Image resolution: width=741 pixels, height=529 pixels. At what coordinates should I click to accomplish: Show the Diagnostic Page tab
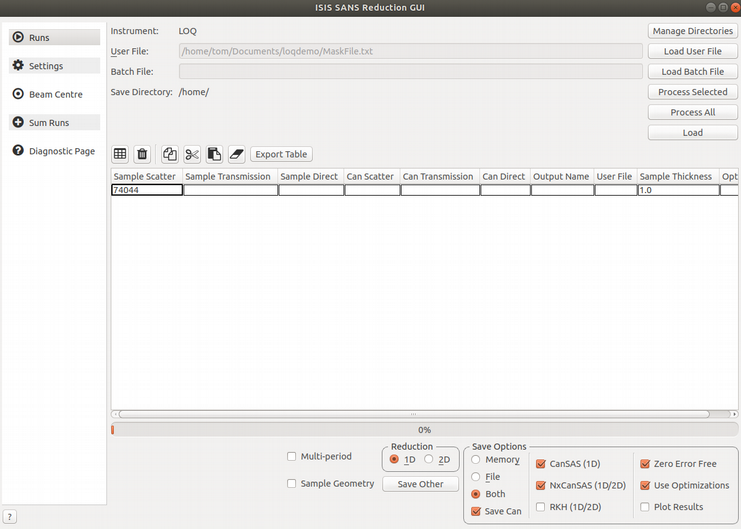click(x=62, y=151)
